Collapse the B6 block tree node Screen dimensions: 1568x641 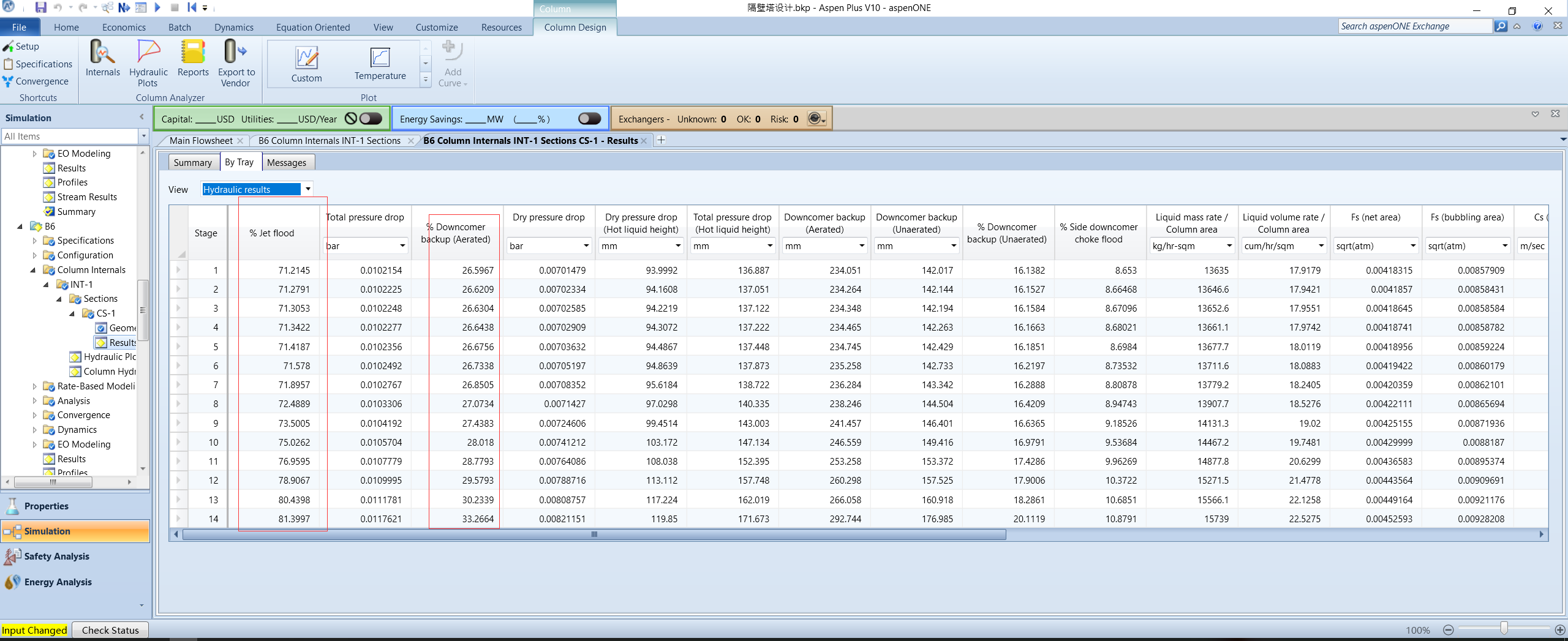pos(20,227)
